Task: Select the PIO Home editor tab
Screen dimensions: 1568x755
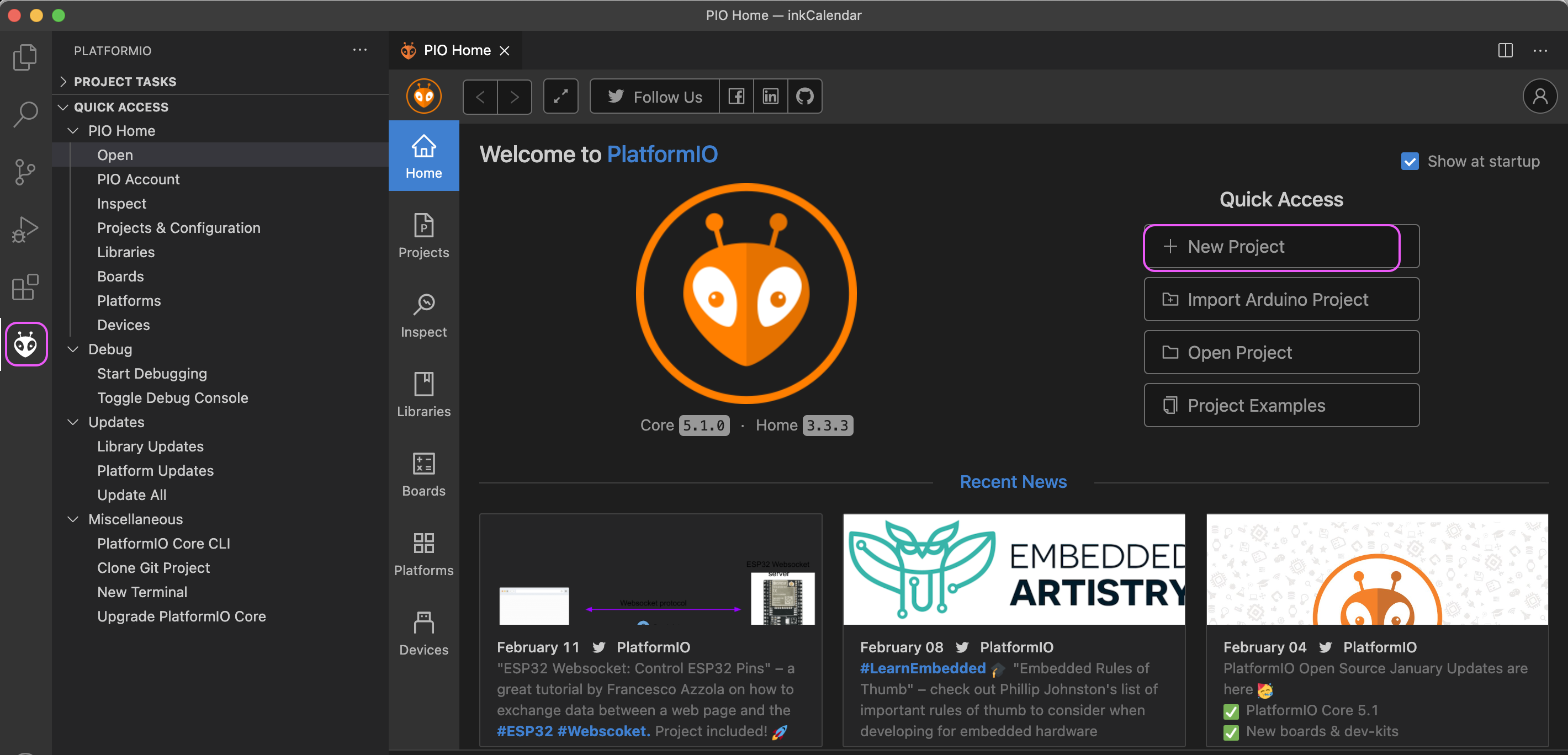Action: pyautogui.click(x=457, y=50)
